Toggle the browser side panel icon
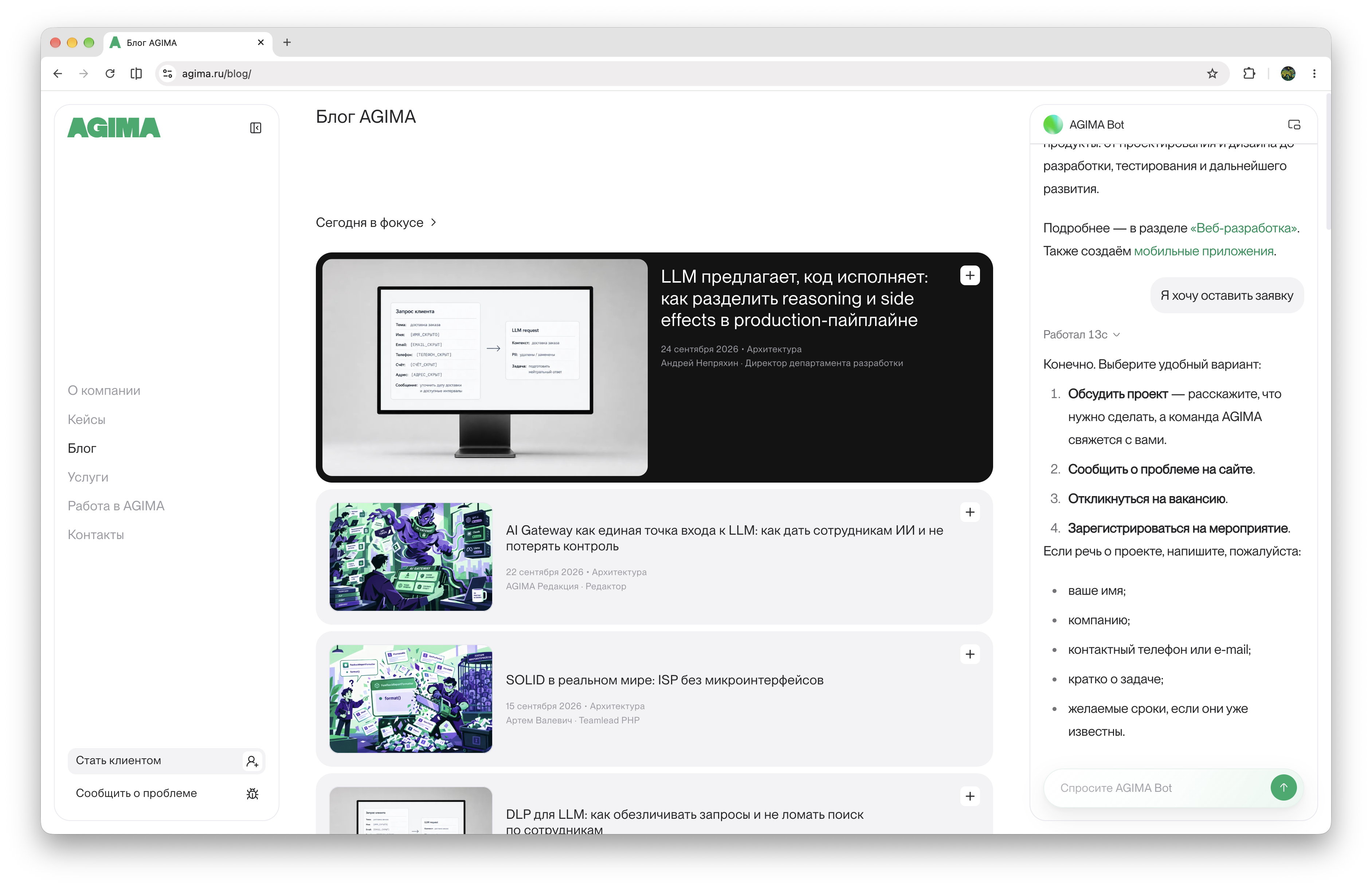 [x=136, y=74]
